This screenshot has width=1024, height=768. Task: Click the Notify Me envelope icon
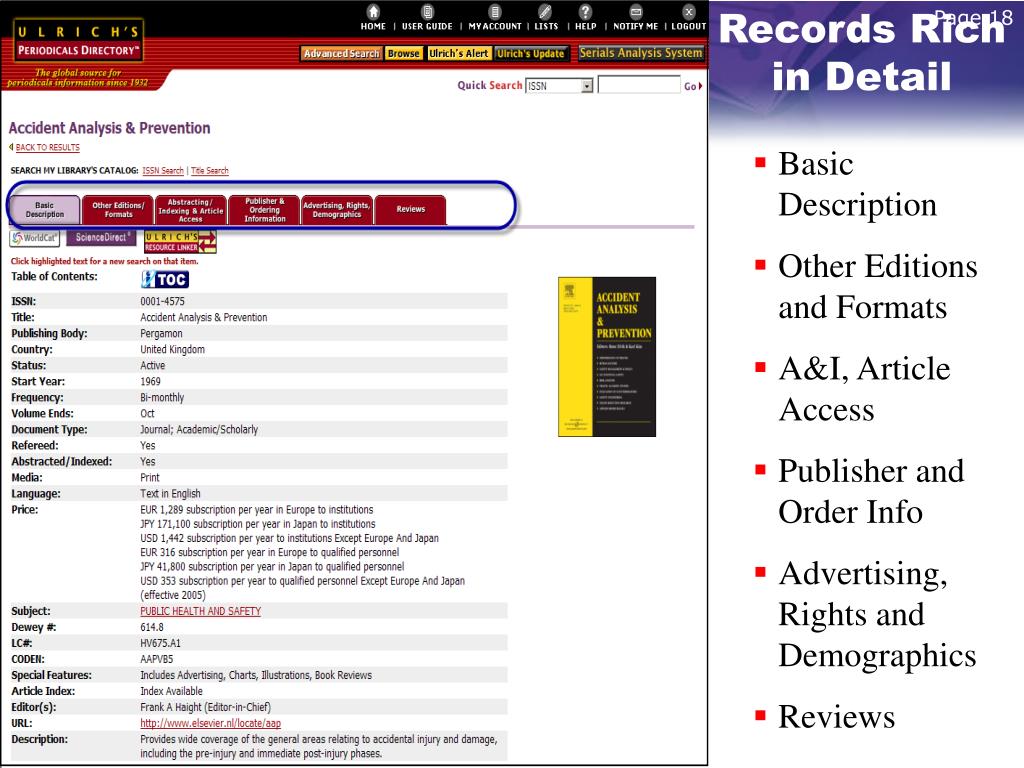click(635, 12)
